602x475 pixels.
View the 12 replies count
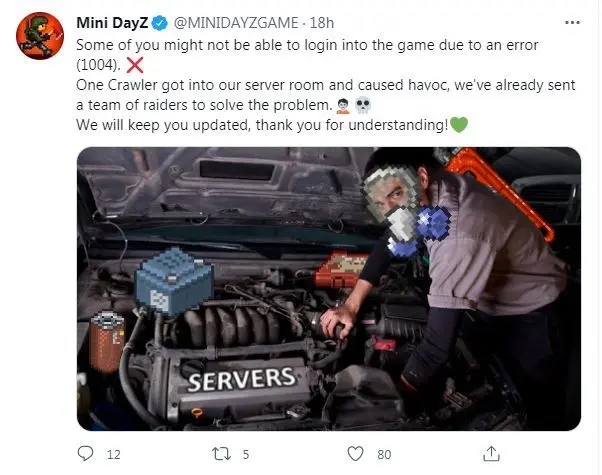coord(114,455)
